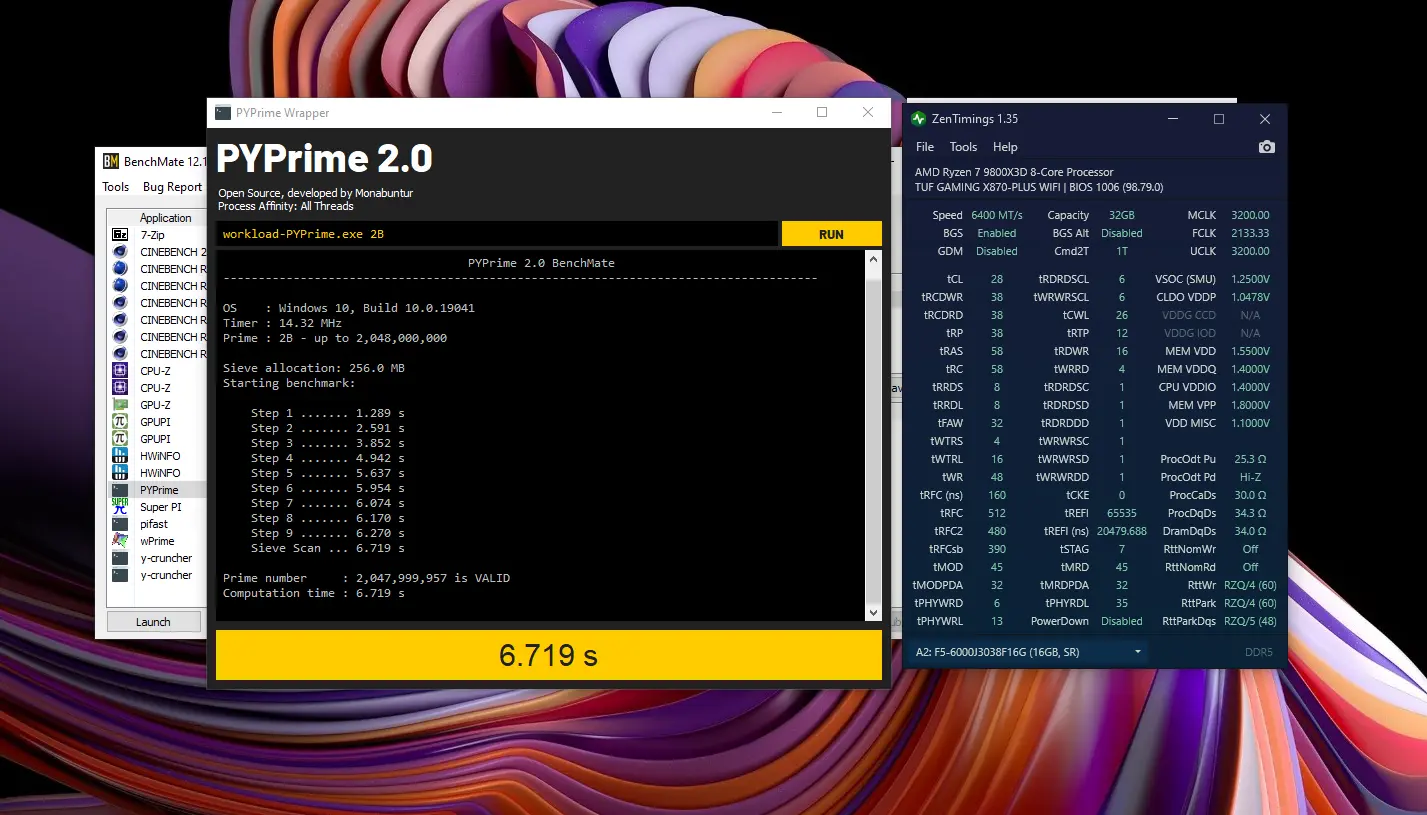This screenshot has width=1427, height=815.
Task: Click the MEM VDD value 1.5500V
Action: (x=1250, y=351)
